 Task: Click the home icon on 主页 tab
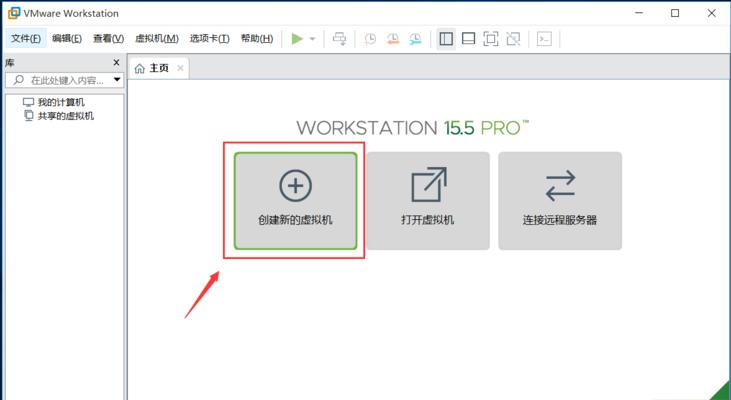point(139,69)
